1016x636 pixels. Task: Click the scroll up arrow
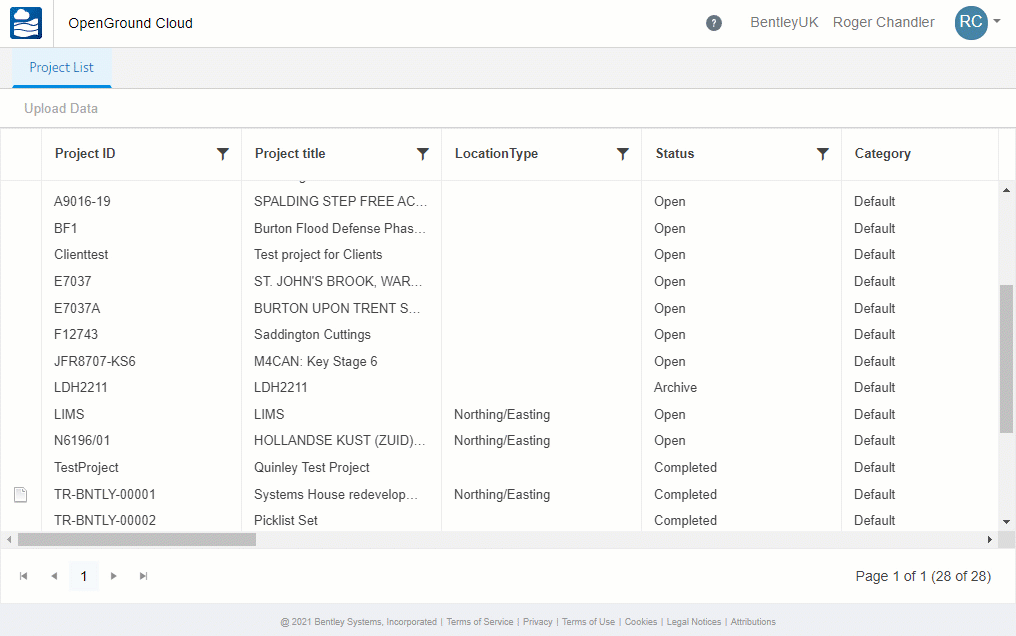[1006, 190]
